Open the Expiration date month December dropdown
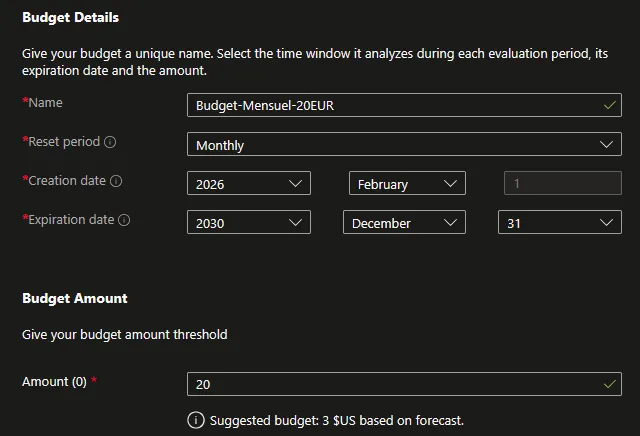The width and height of the screenshot is (640, 436). point(404,222)
